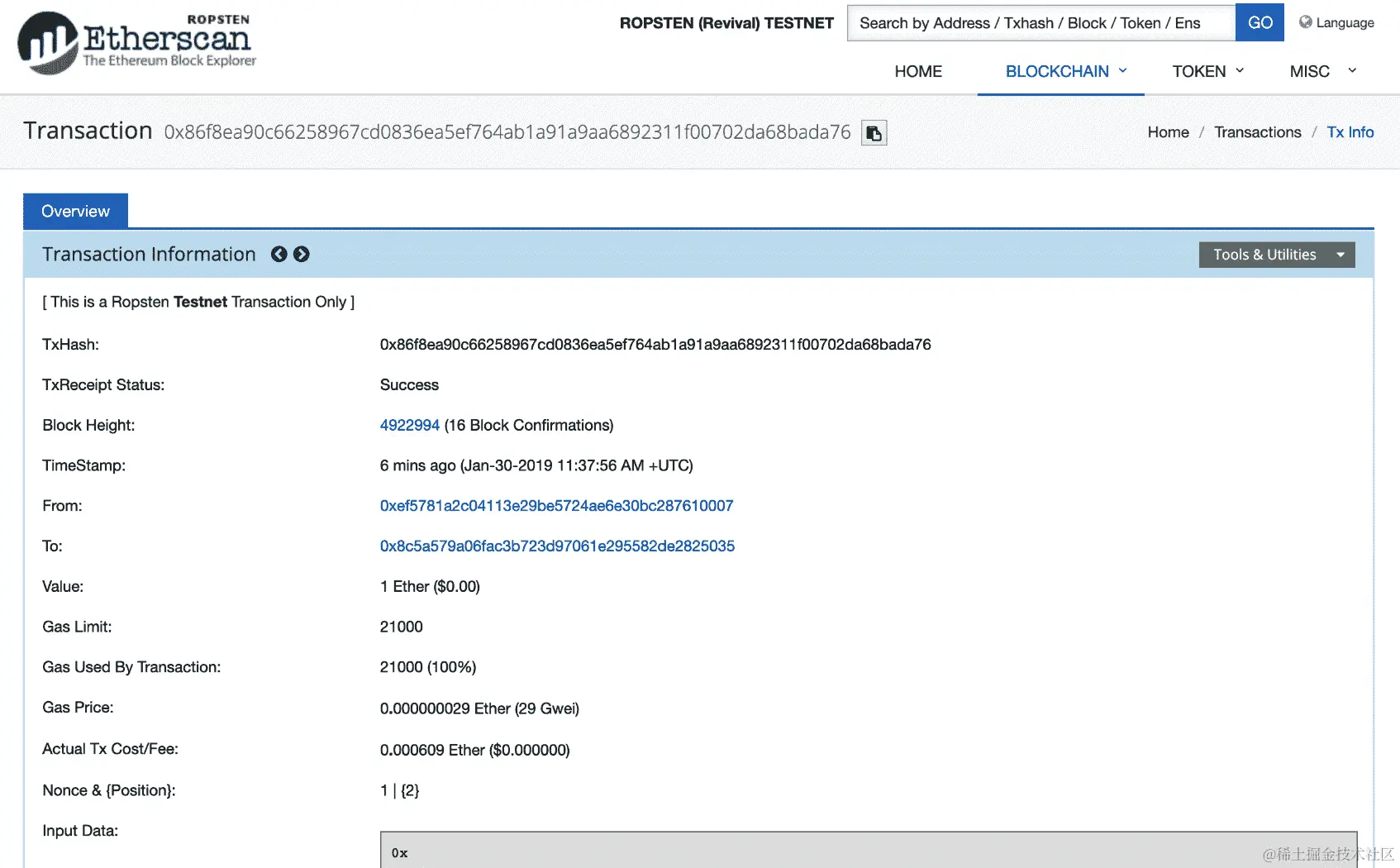Click the GO search button
Screen dimensions: 1400x868
tap(1260, 22)
